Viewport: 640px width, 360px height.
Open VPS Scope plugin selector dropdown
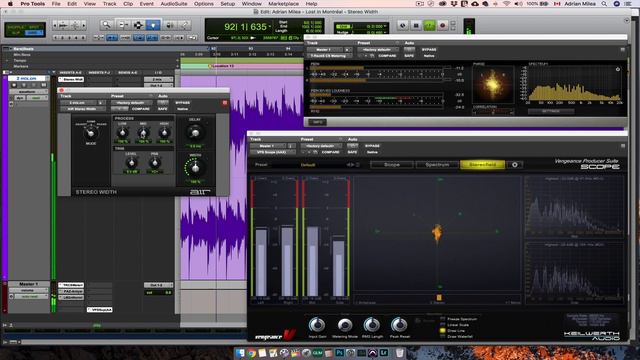(x=273, y=152)
